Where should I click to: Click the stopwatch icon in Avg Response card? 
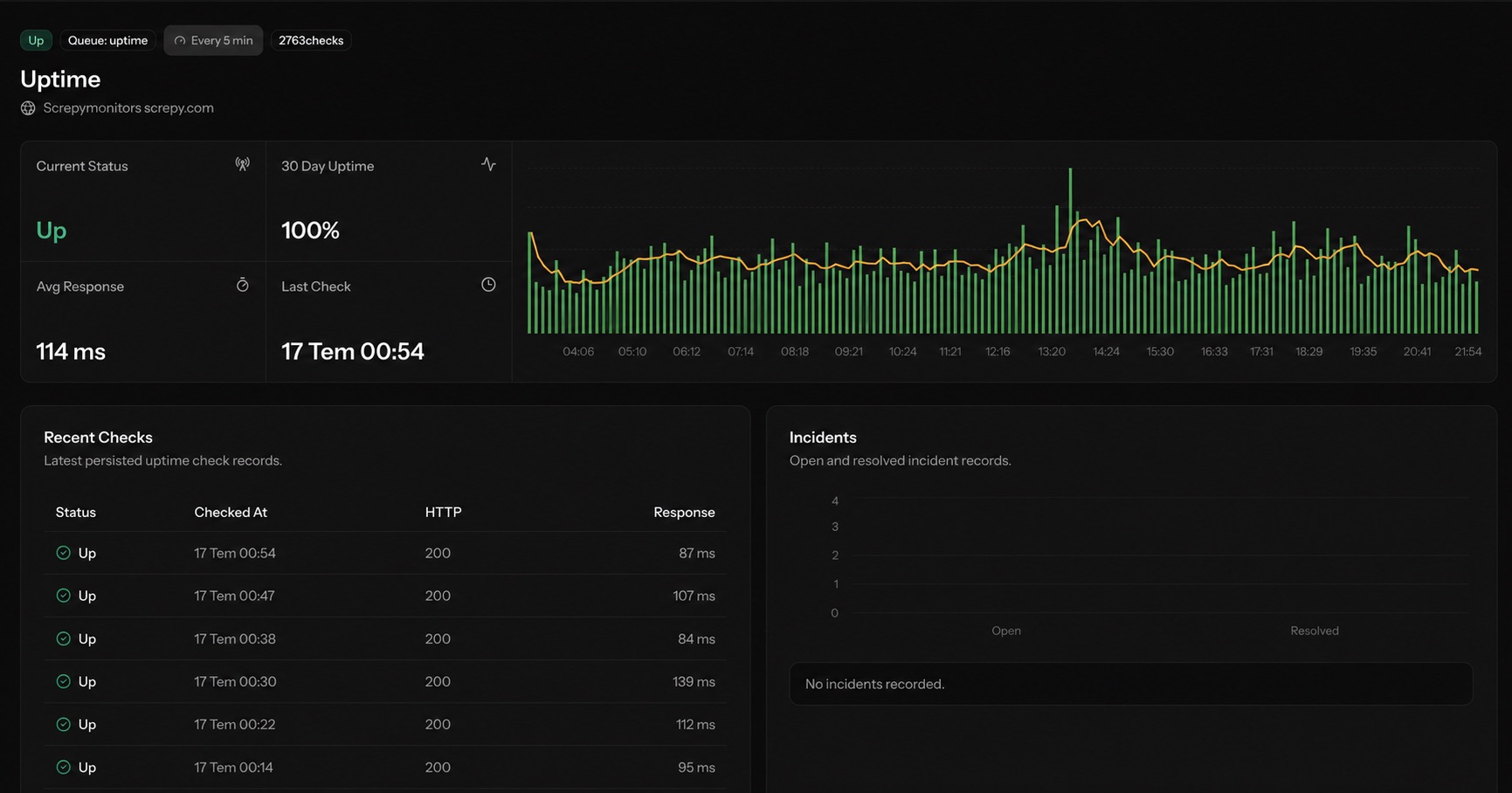point(243,285)
